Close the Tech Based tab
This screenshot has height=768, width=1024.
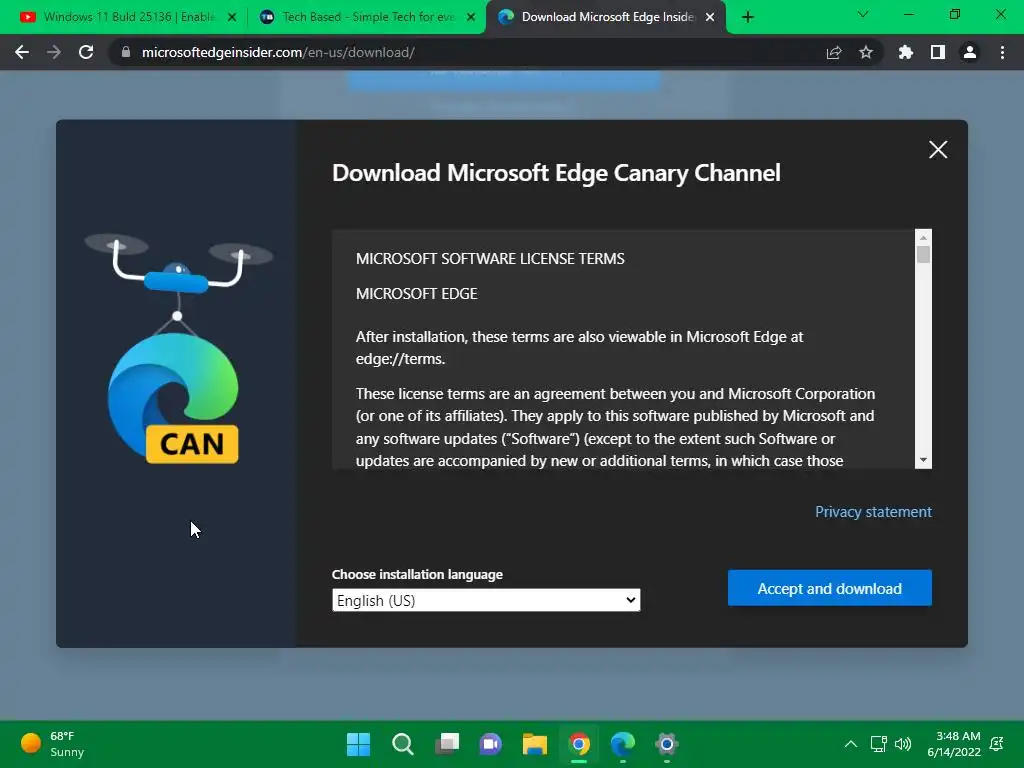pos(471,17)
